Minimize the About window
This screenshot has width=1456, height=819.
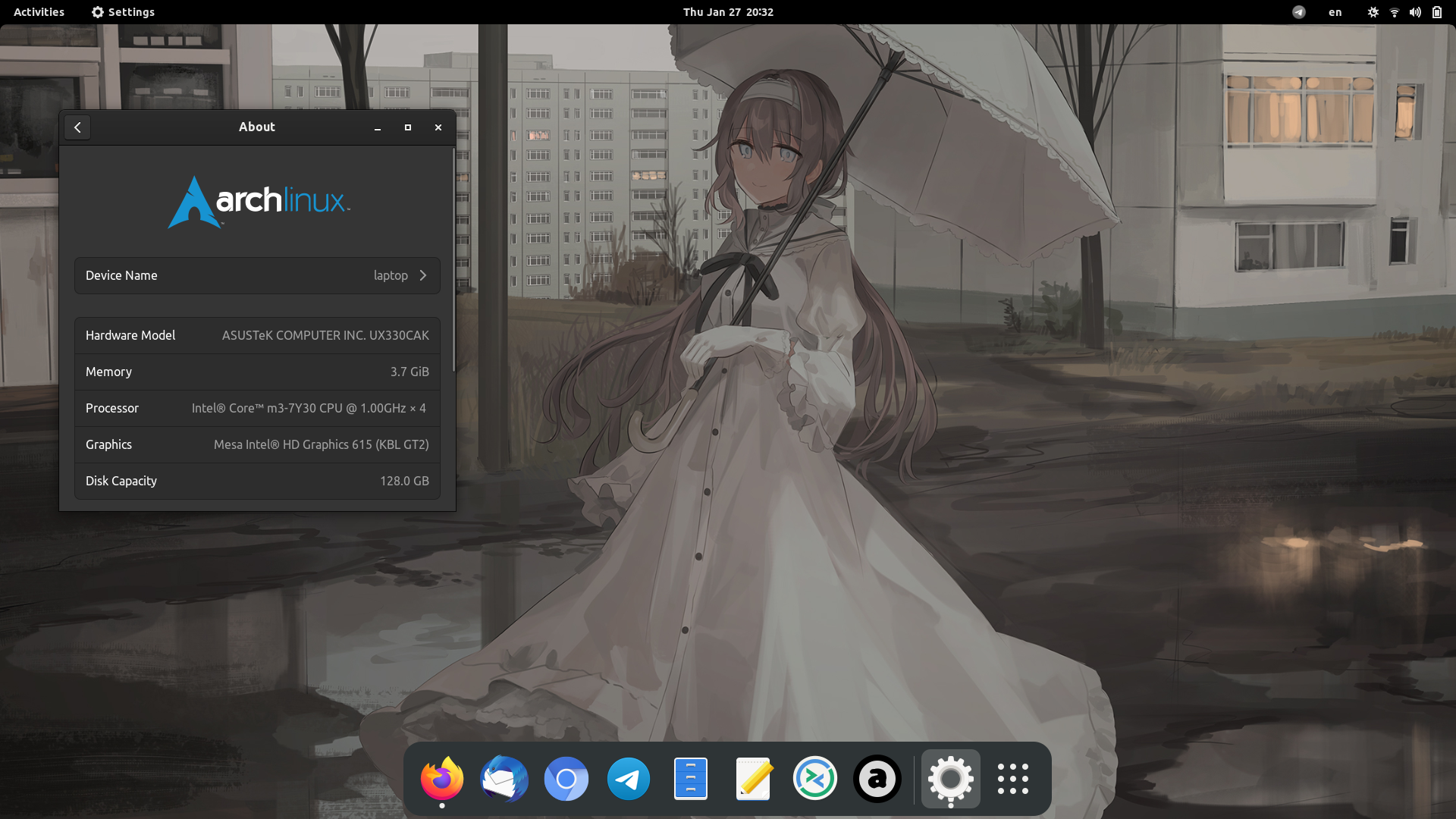click(378, 127)
